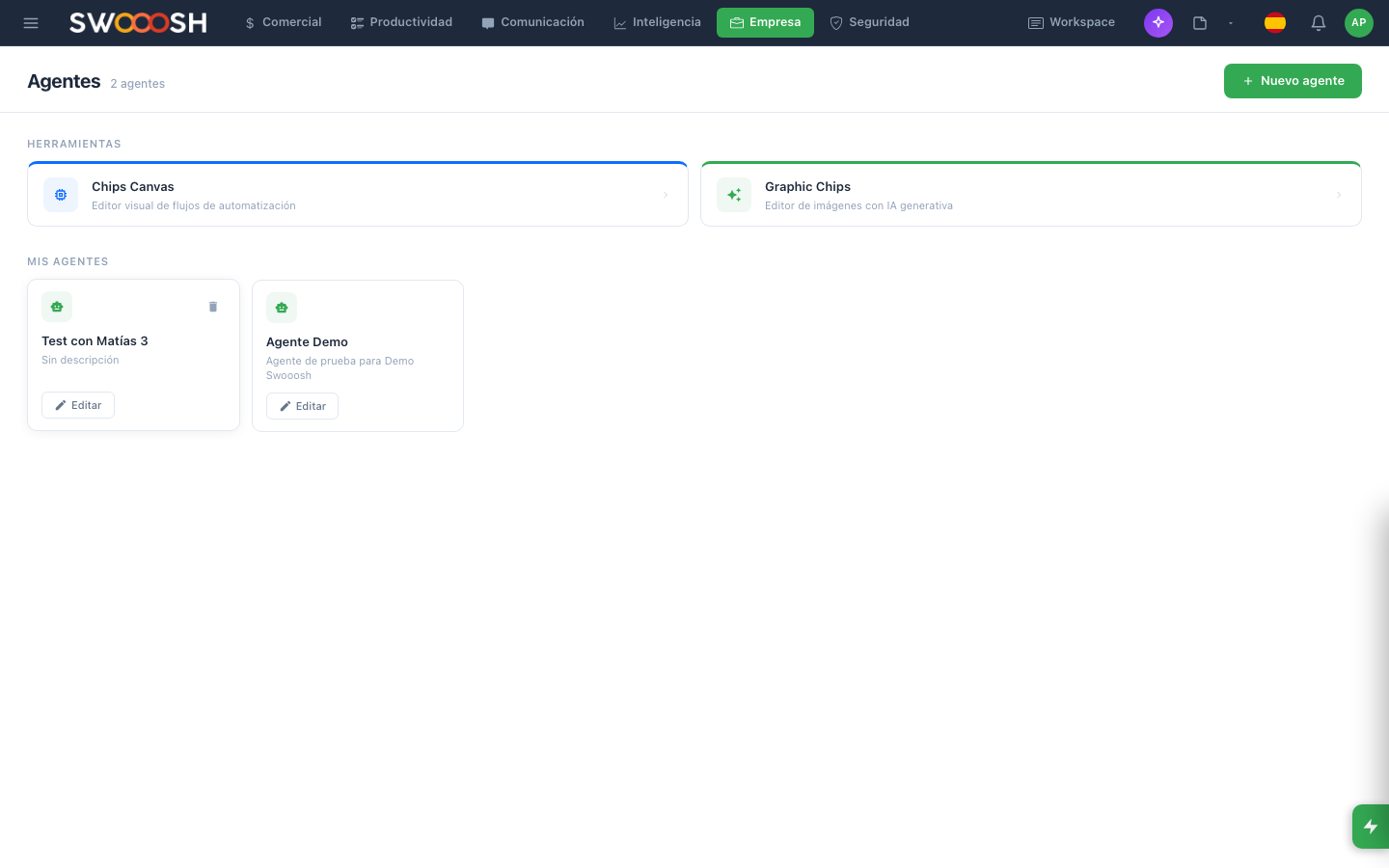Expand the Chips Canvas card chevron

click(x=666, y=195)
